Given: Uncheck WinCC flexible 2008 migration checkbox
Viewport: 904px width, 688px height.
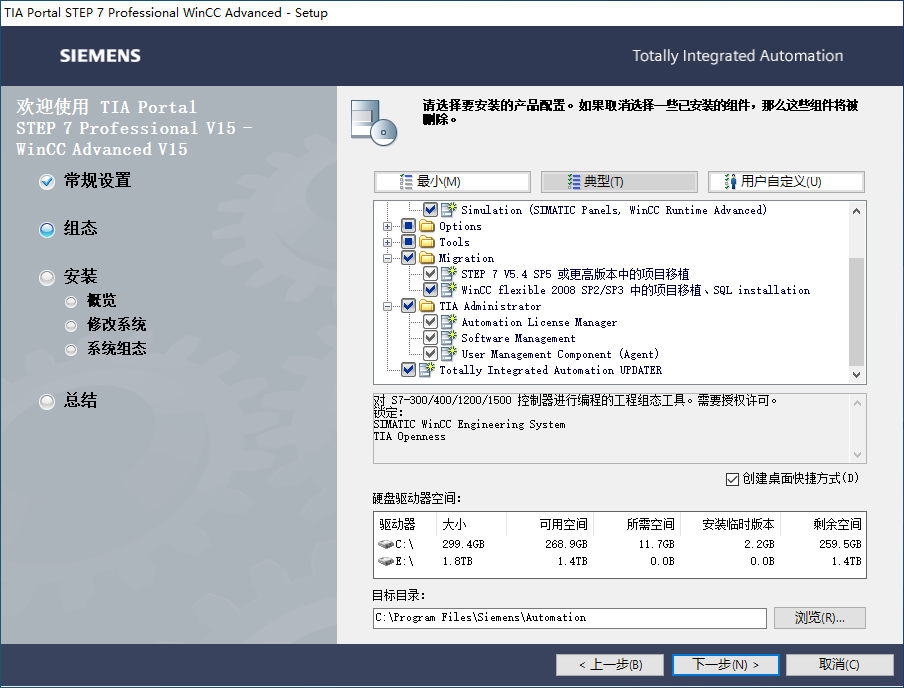Looking at the screenshot, I should pyautogui.click(x=430, y=290).
